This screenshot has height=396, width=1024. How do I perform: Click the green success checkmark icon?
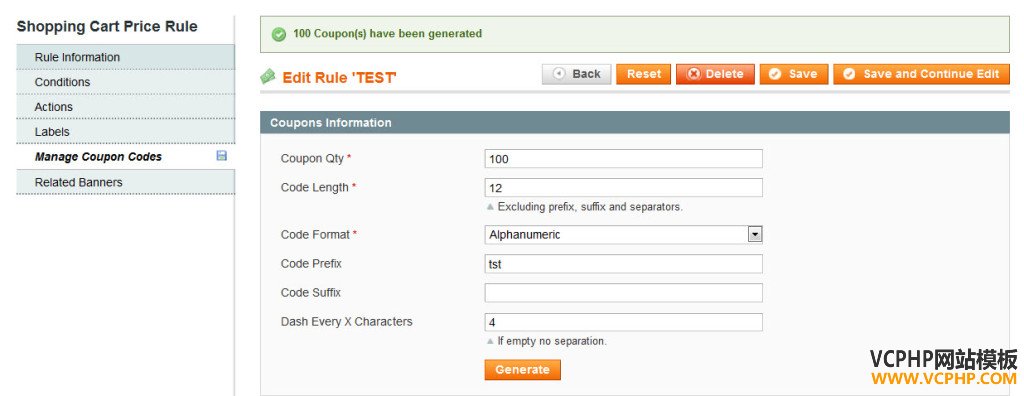[279, 35]
